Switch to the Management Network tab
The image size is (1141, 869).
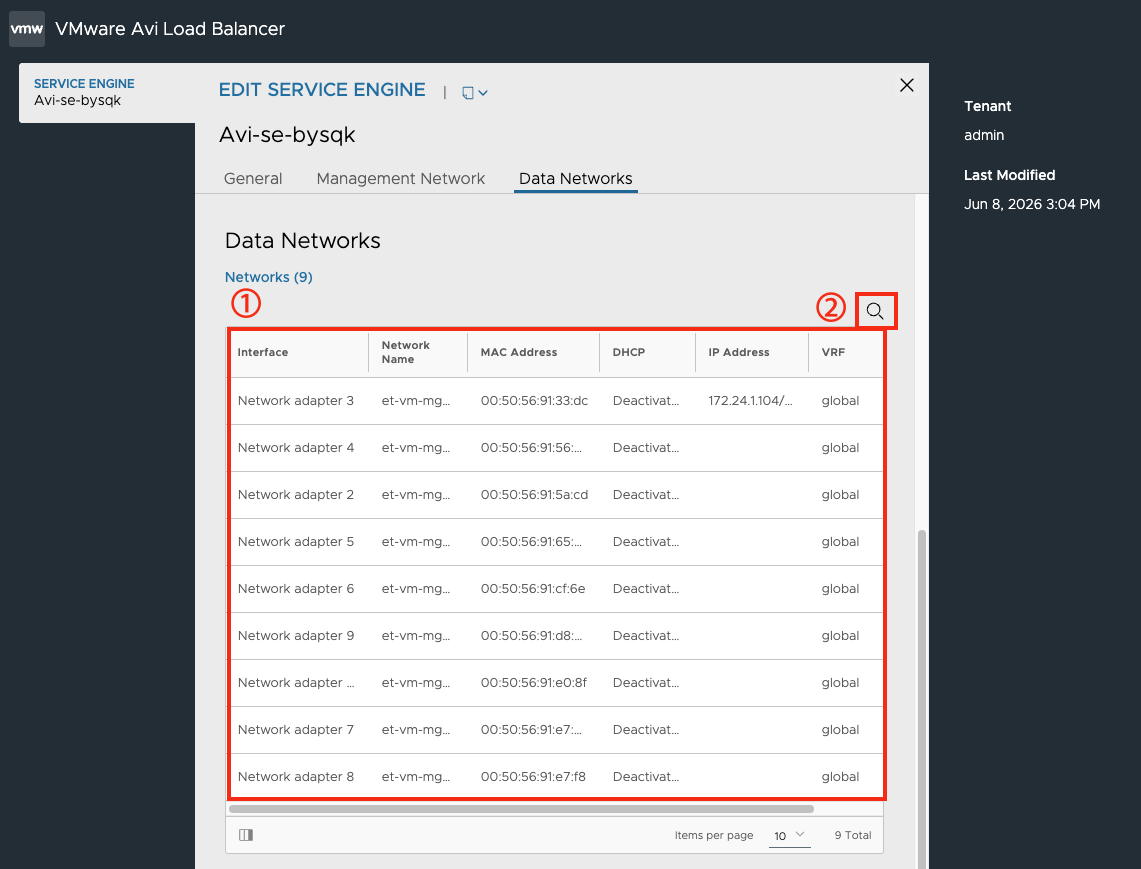(400, 178)
